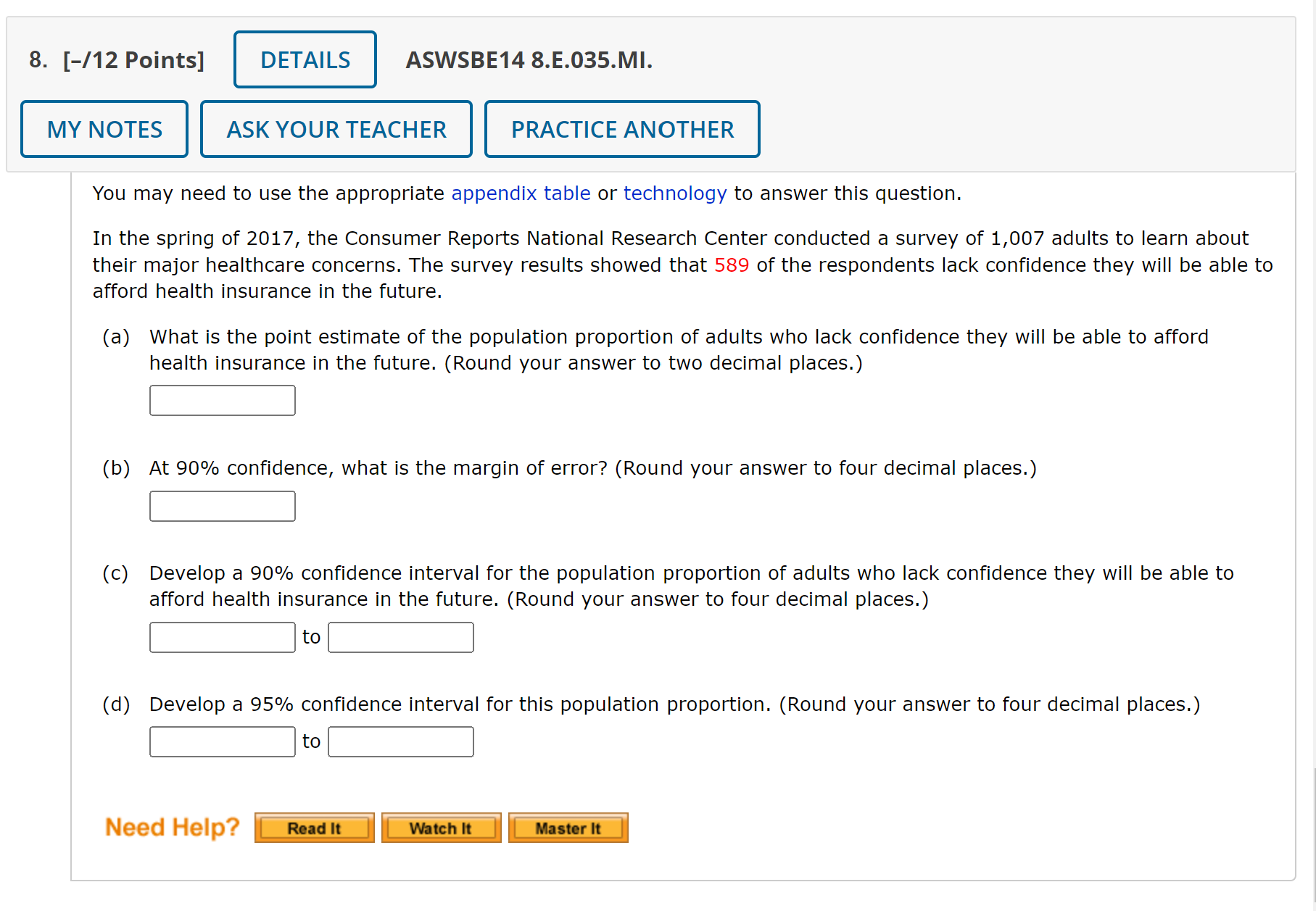Click the Master It help button

point(568,828)
